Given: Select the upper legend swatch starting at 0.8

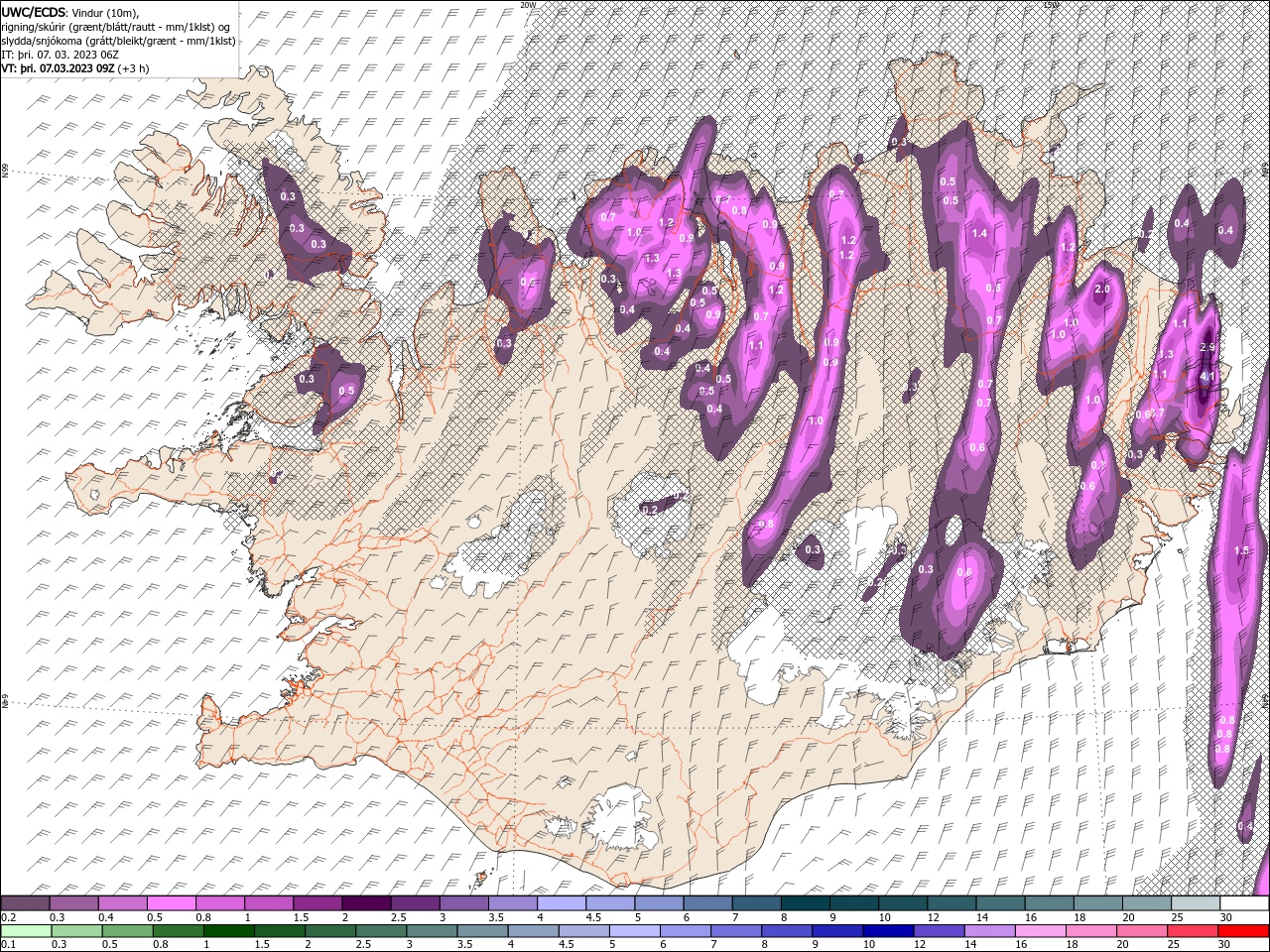Looking at the screenshot, I should point(220,903).
